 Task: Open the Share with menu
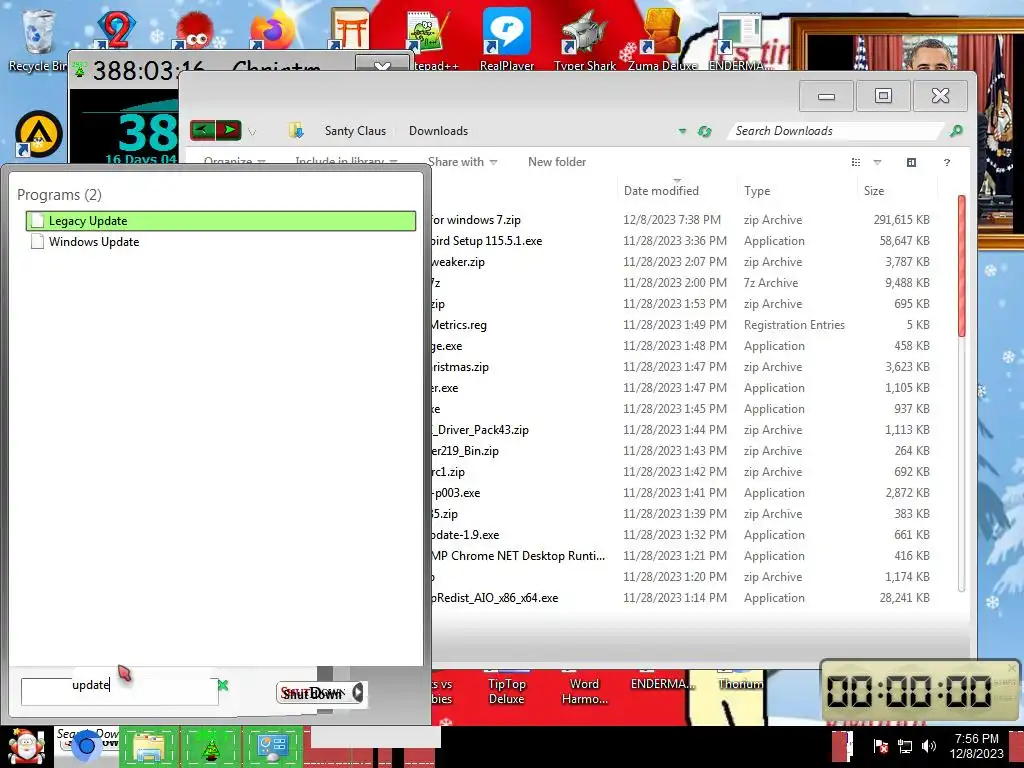click(462, 162)
